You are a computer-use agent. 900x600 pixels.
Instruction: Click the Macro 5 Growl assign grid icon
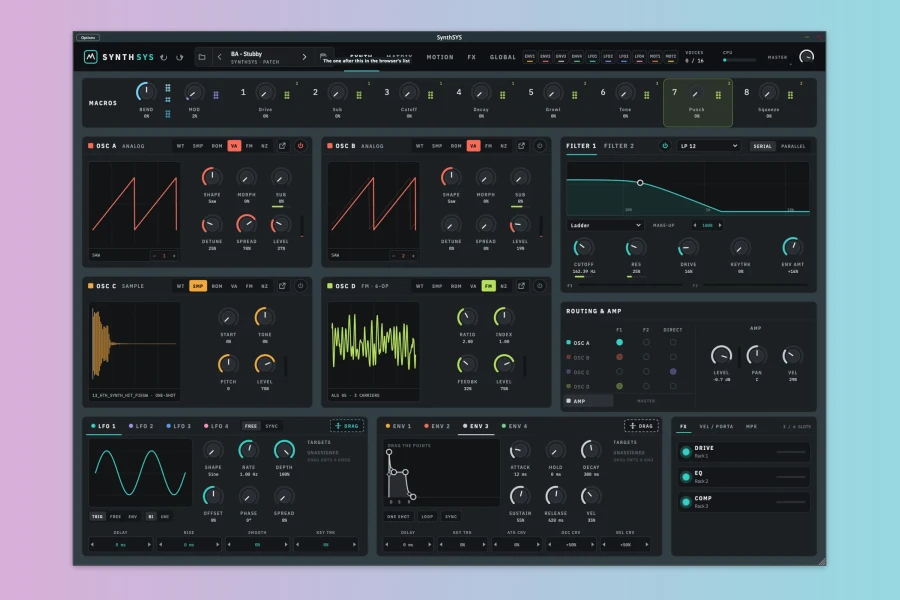coord(575,95)
